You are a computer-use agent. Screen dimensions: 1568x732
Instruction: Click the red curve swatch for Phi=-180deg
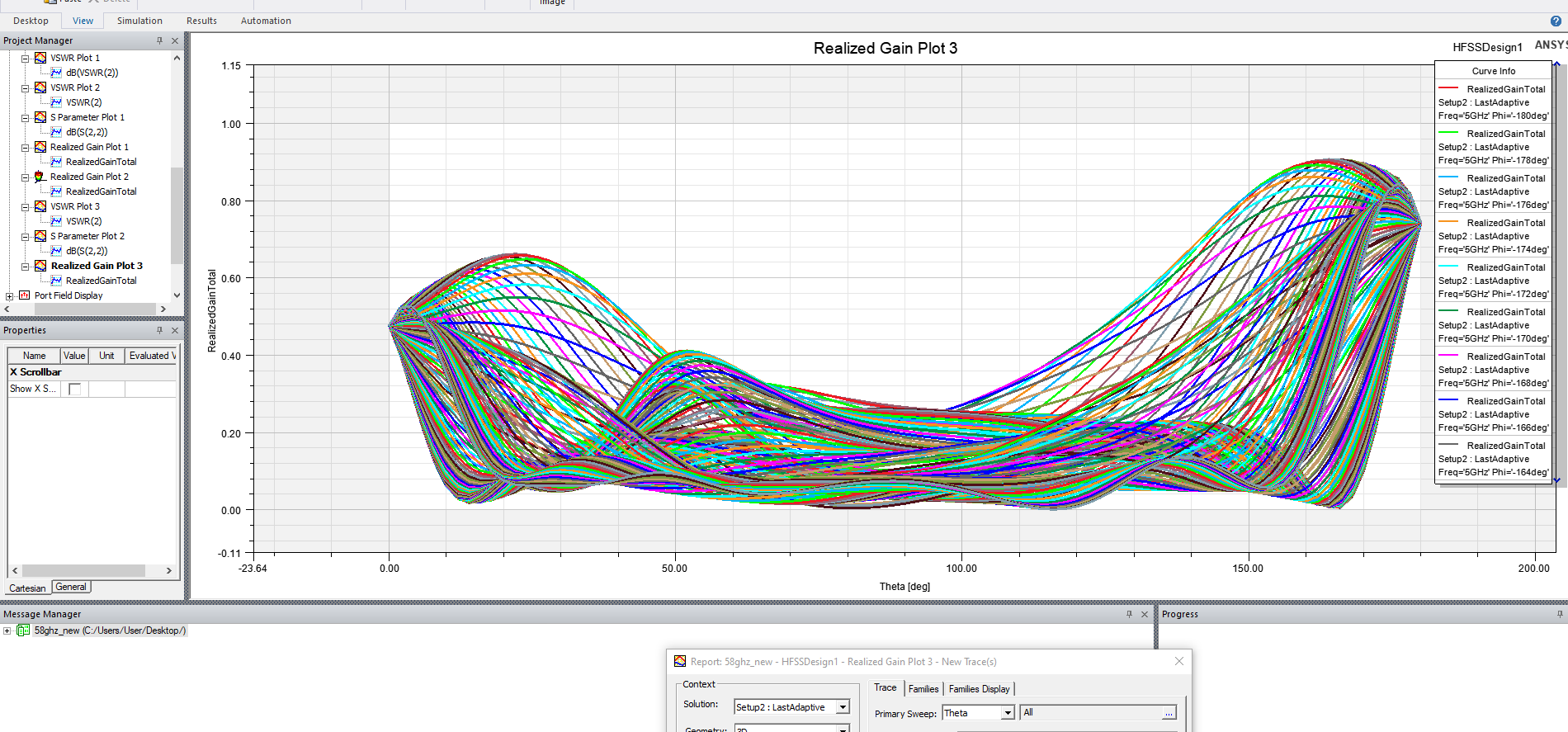coord(1448,88)
